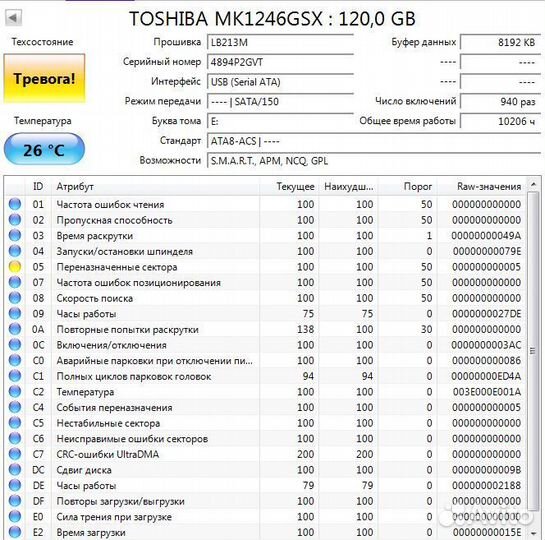This screenshot has height=540, width=545.
Task: Select status dot of События переназначения row
Action: (x=15, y=407)
